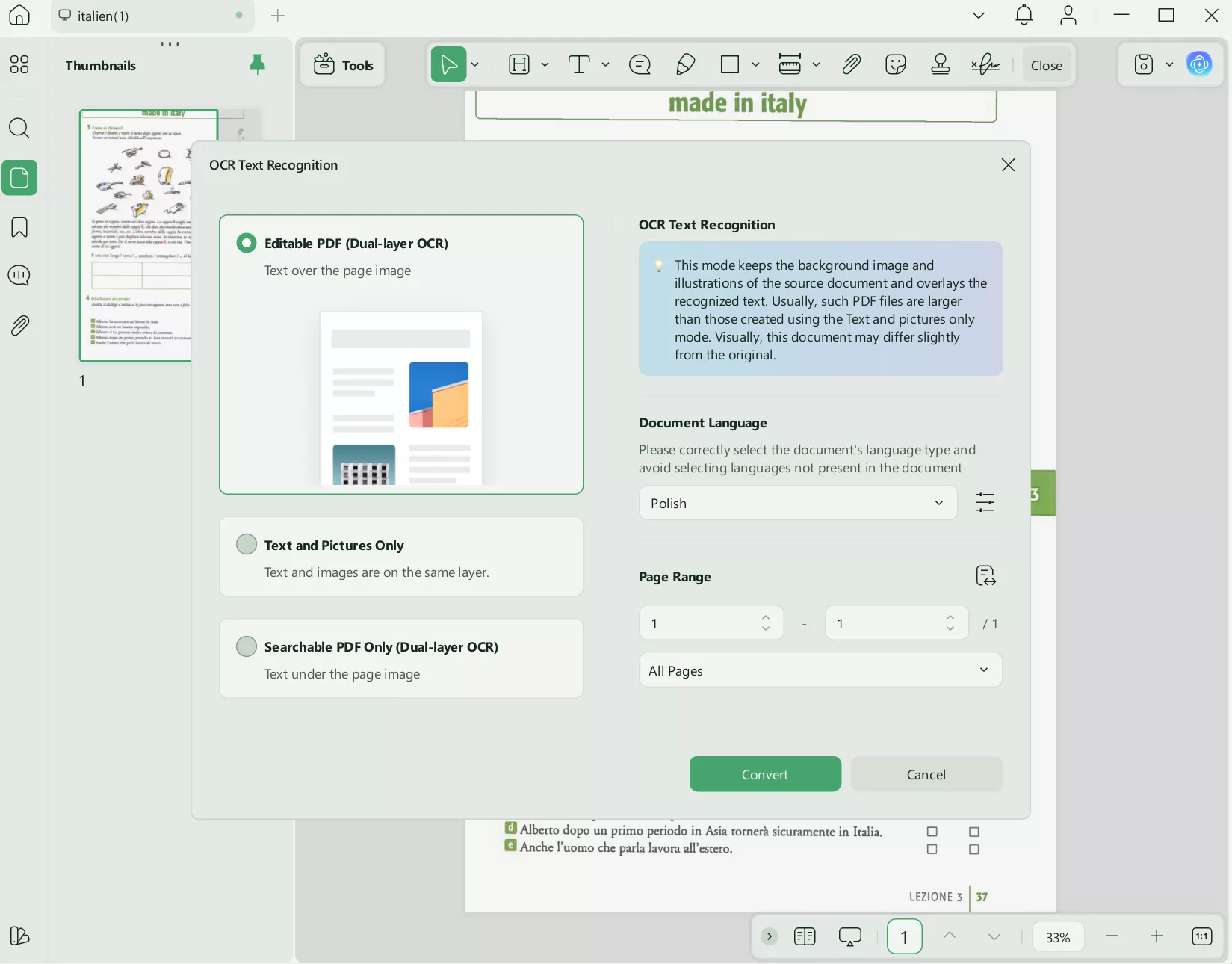Open a new tab with plus
The image size is (1232, 964).
tap(278, 16)
